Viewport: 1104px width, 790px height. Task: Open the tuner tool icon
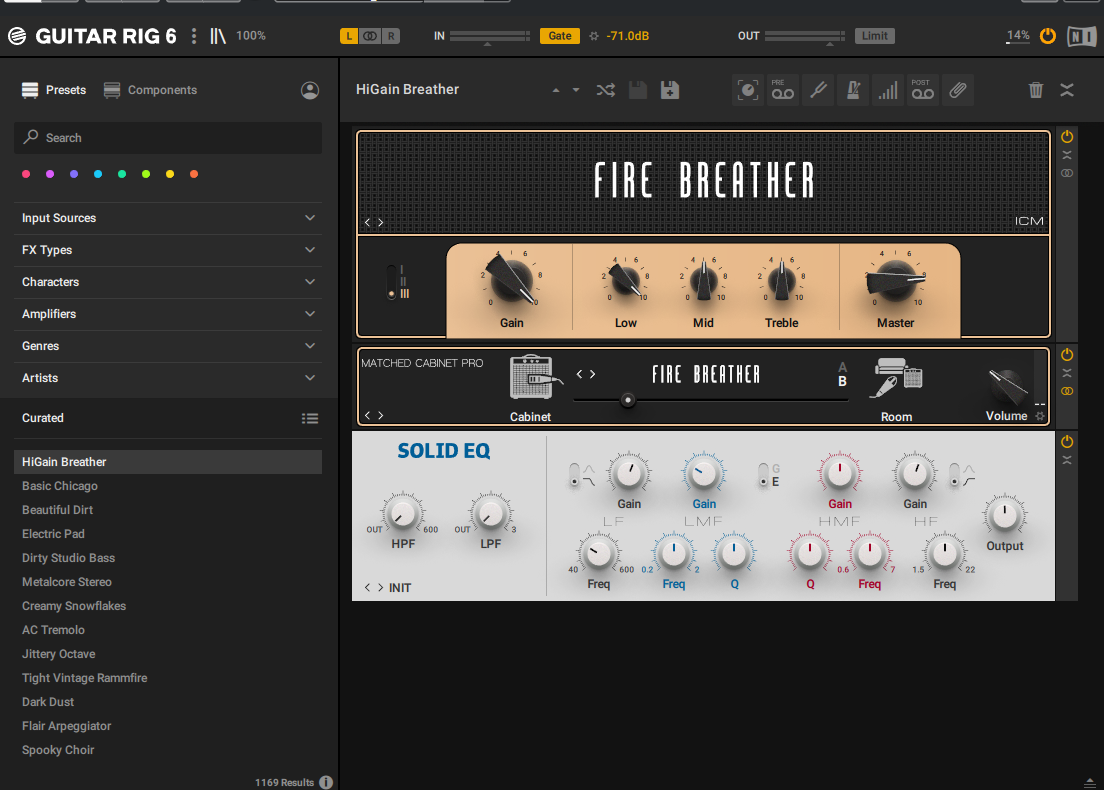click(x=818, y=90)
